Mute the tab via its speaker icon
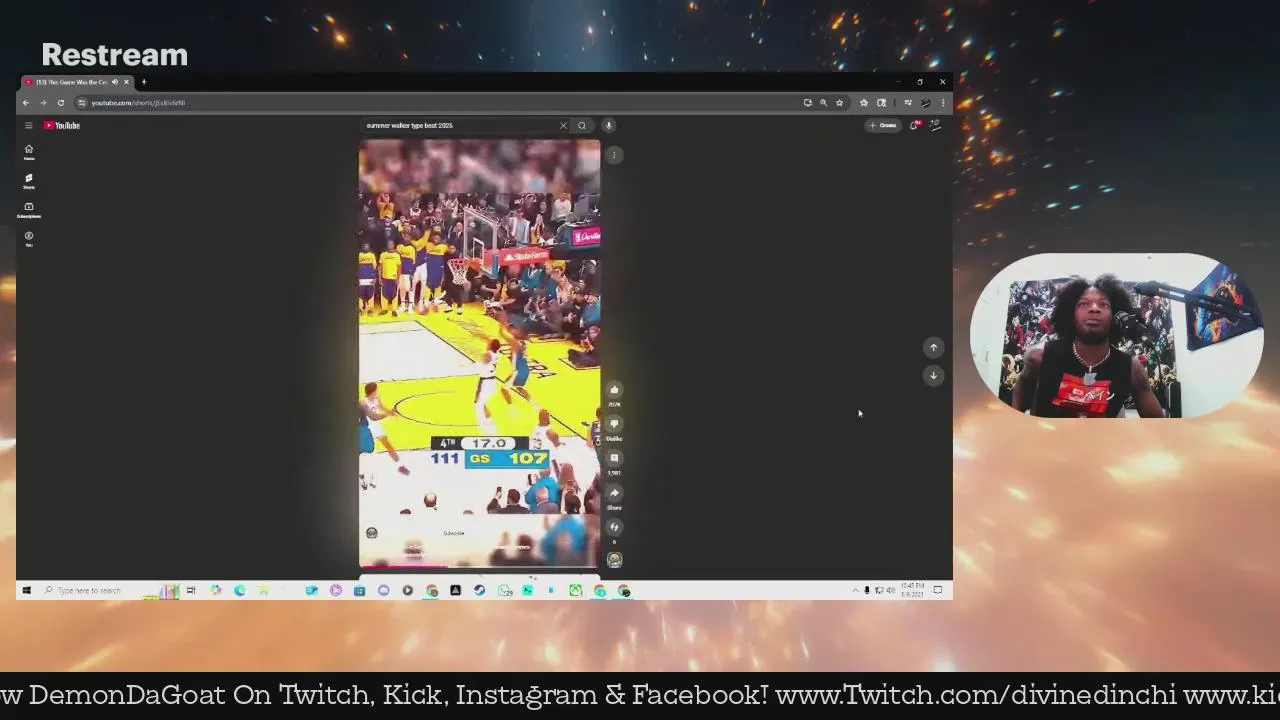This screenshot has width=1280, height=720. click(x=115, y=82)
